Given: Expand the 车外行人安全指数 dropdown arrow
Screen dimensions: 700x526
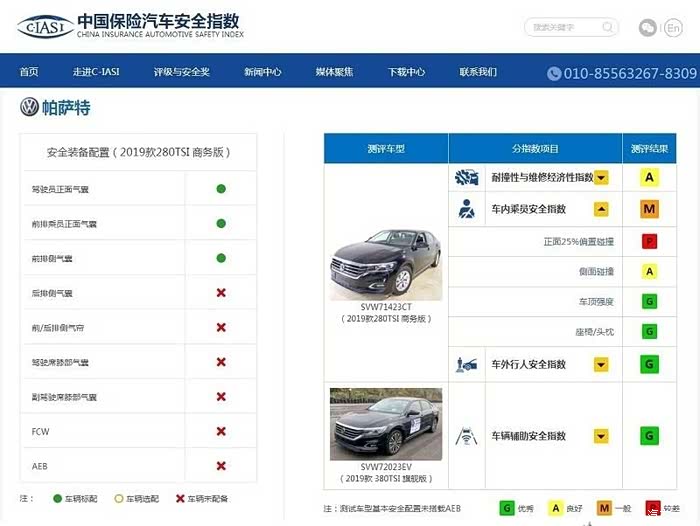Looking at the screenshot, I should pos(602,364).
